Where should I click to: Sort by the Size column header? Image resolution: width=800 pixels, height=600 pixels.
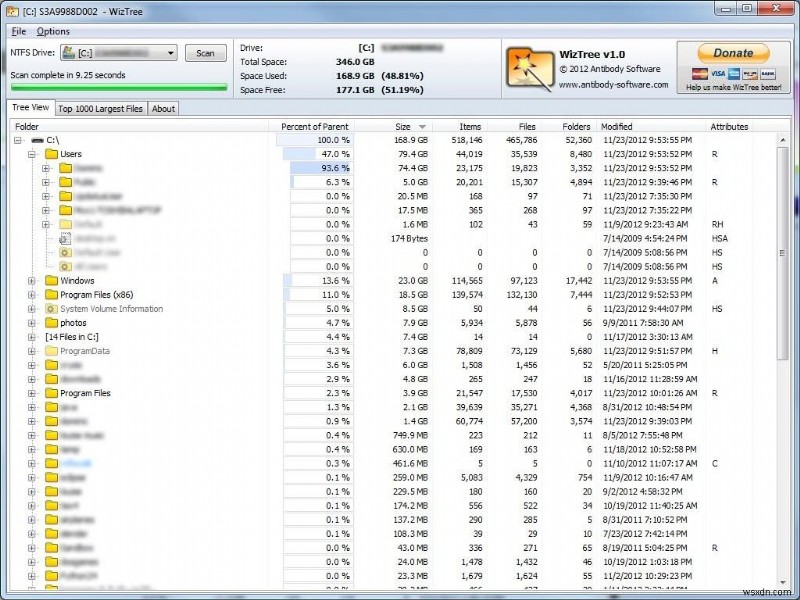tap(404, 126)
